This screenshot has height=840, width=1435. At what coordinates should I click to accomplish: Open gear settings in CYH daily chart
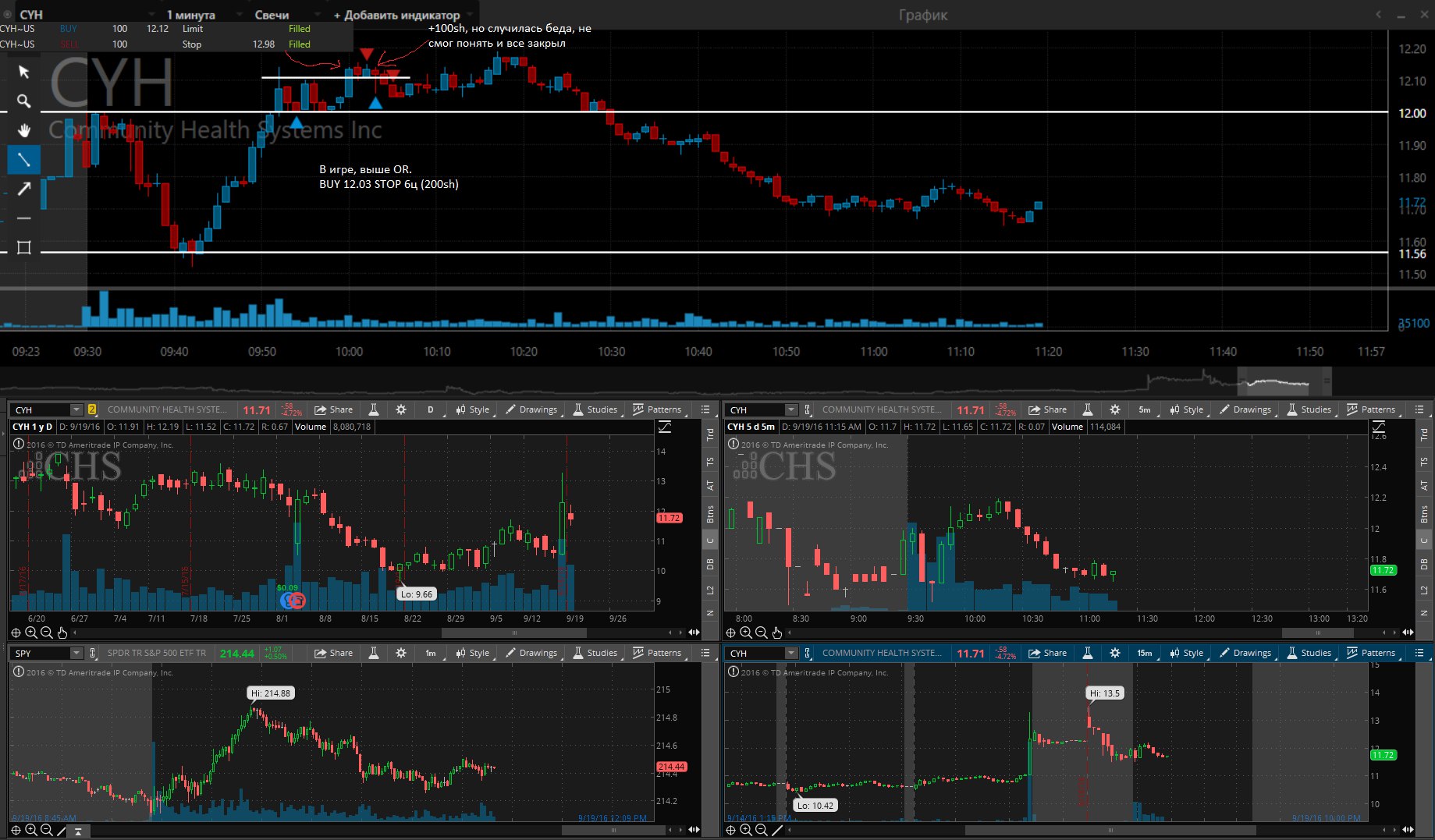coord(401,409)
